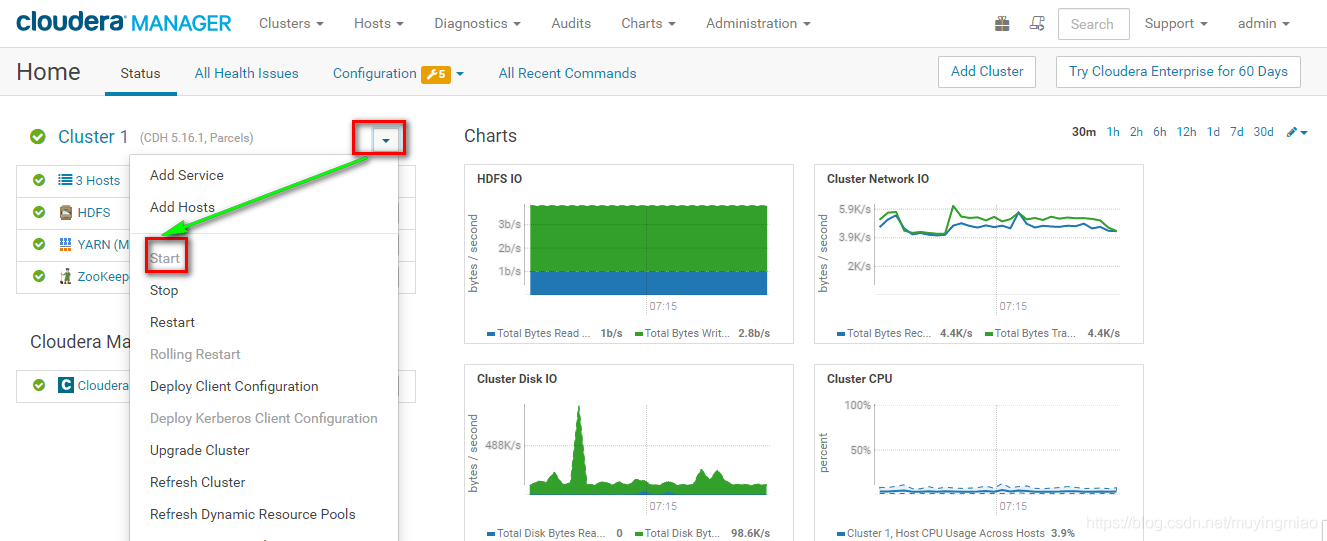Open the Cluster 1 link
Image resolution: width=1327 pixels, height=541 pixels.
pyautogui.click(x=93, y=137)
